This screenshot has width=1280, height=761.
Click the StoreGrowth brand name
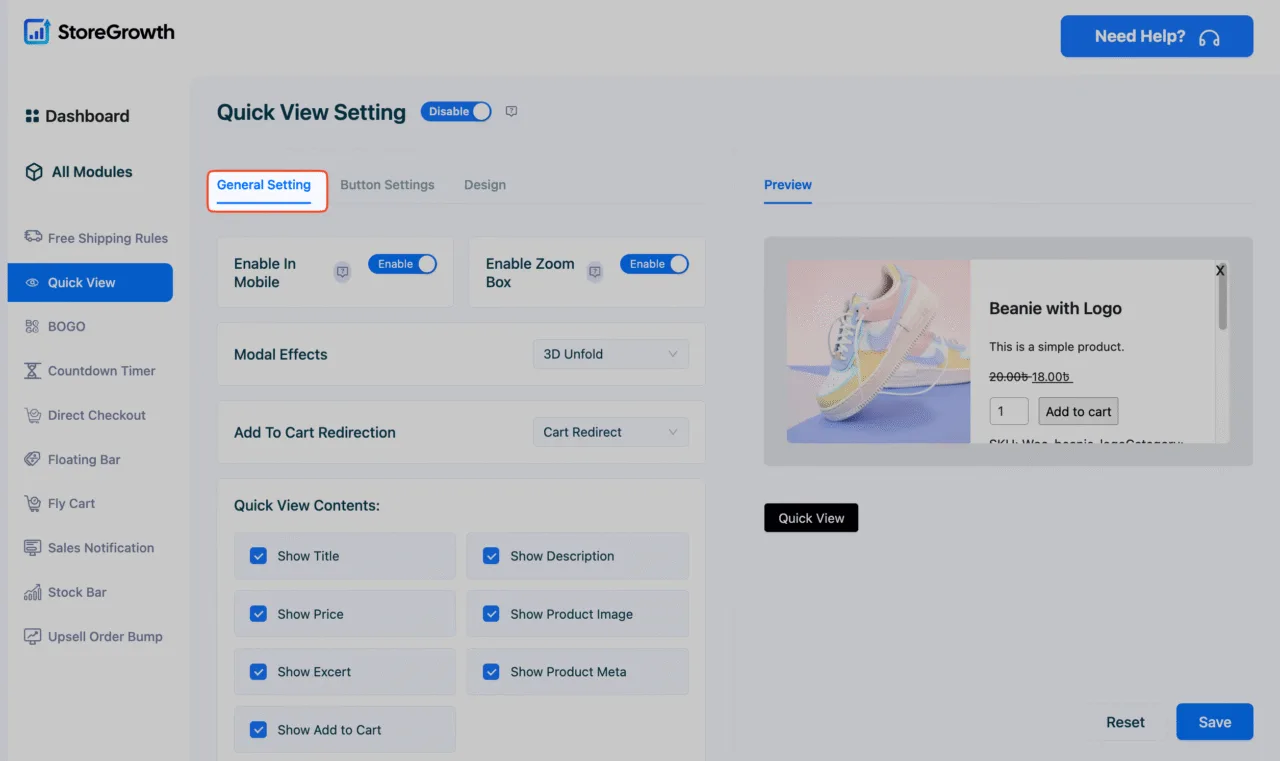[116, 32]
